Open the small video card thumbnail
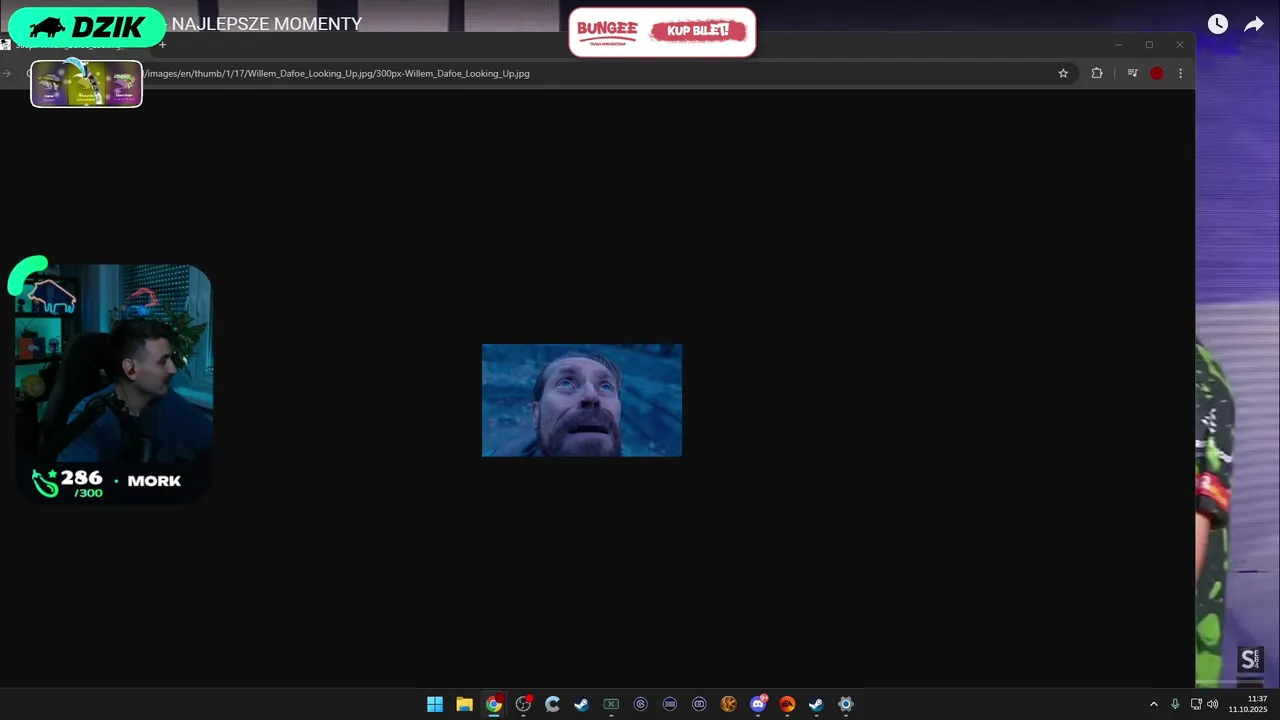The height and width of the screenshot is (720, 1280). click(87, 84)
